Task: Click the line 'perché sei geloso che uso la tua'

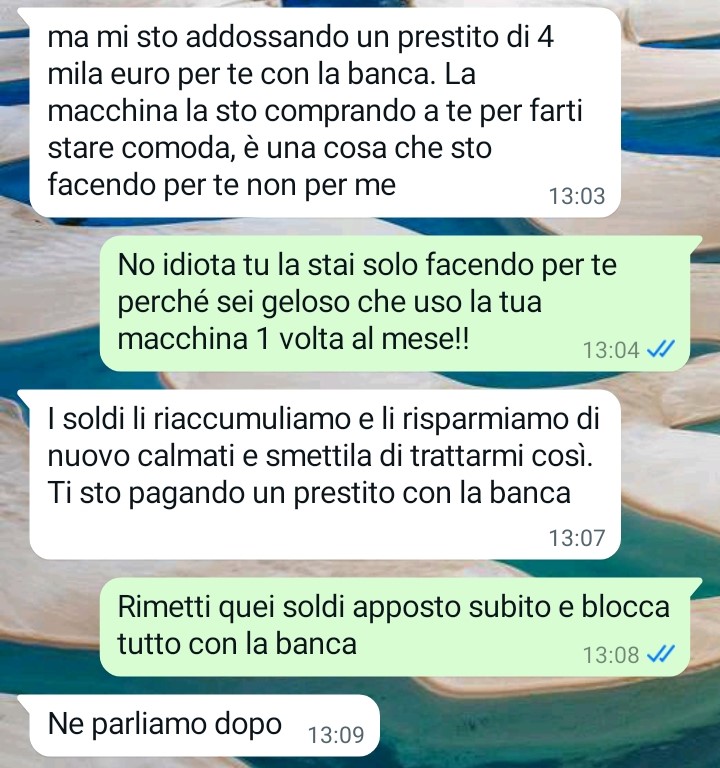Action: tap(329, 302)
